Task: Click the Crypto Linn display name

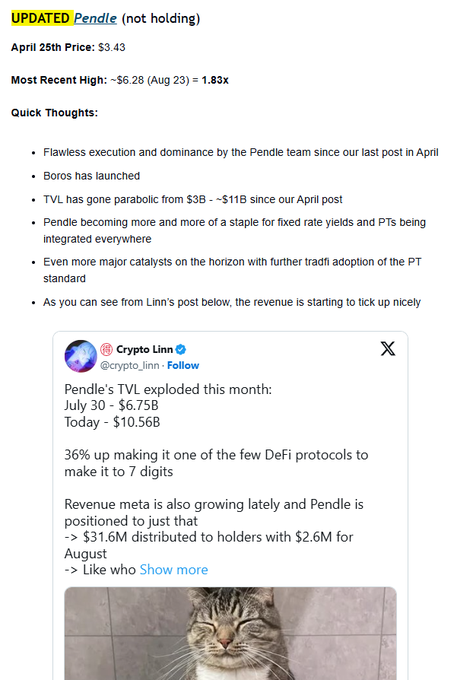Action: coord(144,349)
